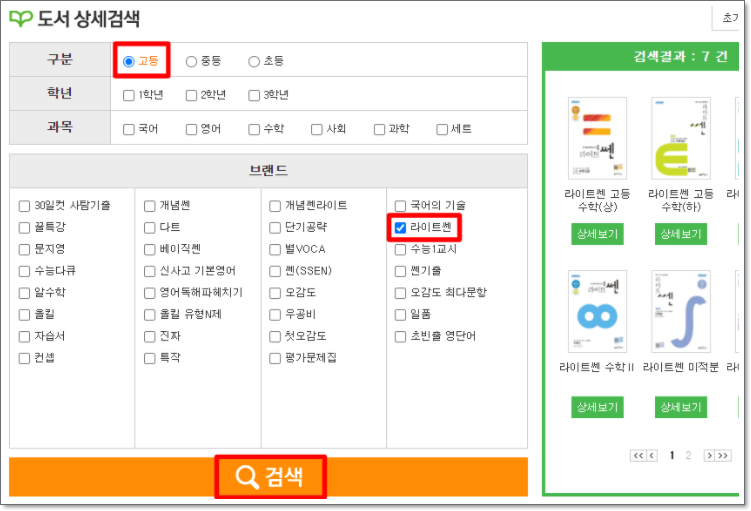
Task: Select the 수능1교시 brand checkbox
Action: click(x=400, y=250)
